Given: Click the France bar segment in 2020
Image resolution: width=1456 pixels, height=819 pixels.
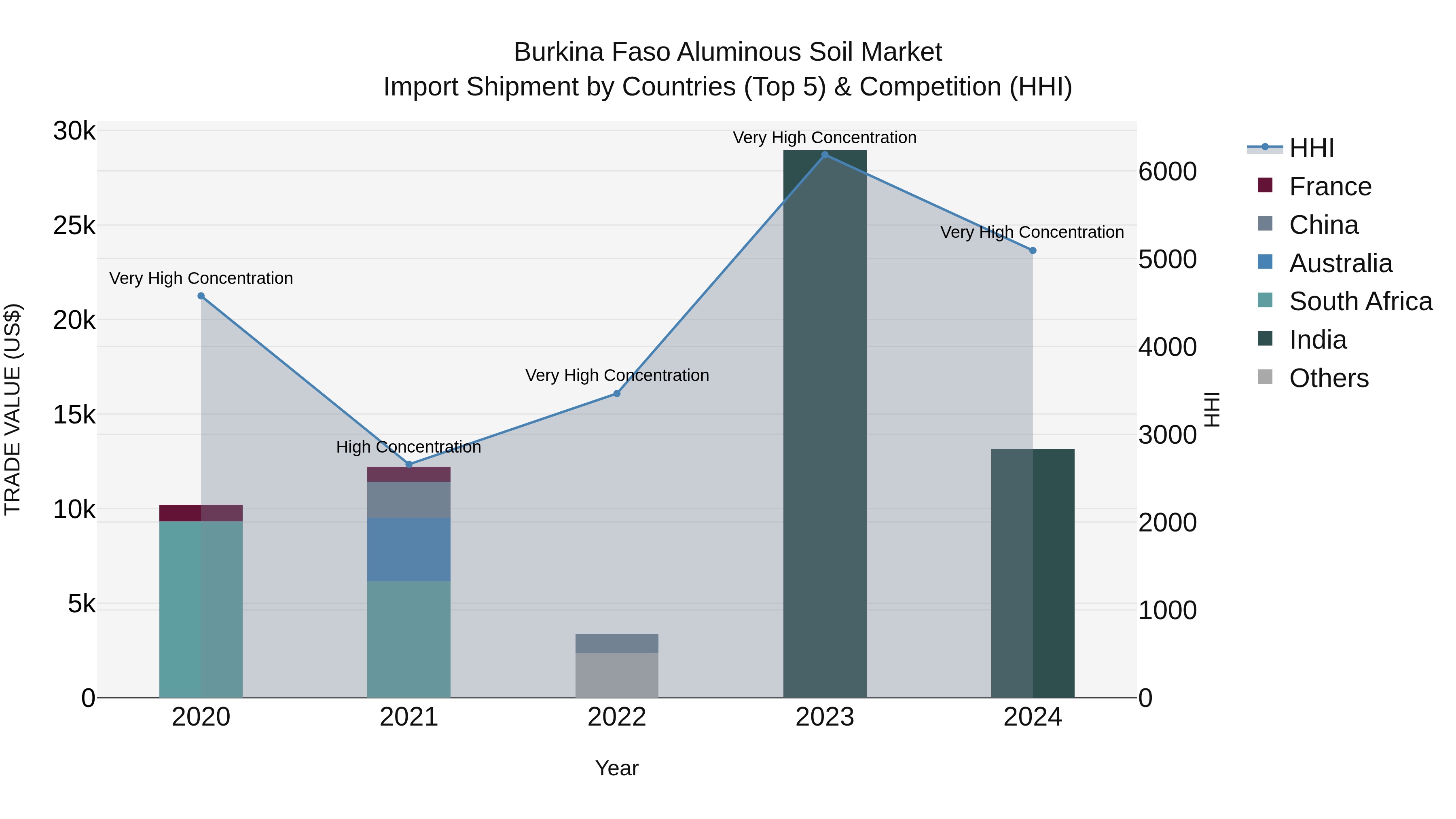Looking at the screenshot, I should (x=201, y=513).
